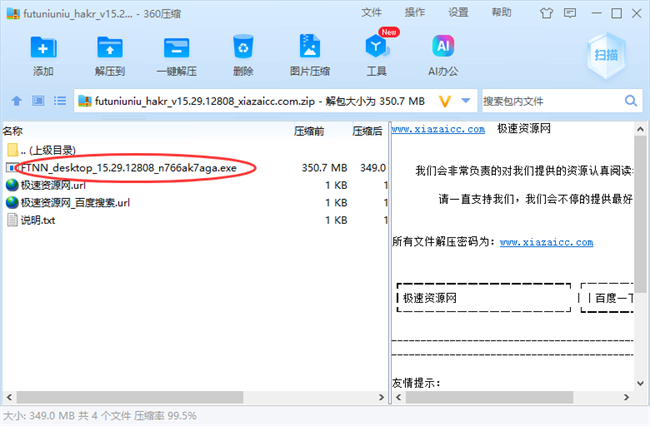Click preview pane vertical scrollbar thumb
The image size is (650, 426).
tap(640, 214)
